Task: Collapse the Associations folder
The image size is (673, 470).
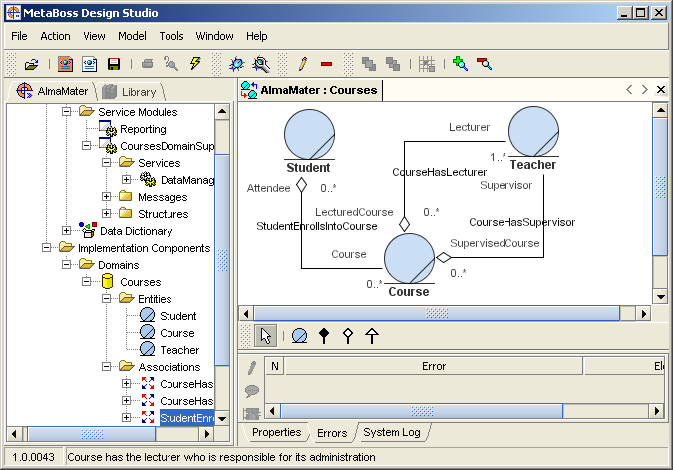Action: click(106, 367)
